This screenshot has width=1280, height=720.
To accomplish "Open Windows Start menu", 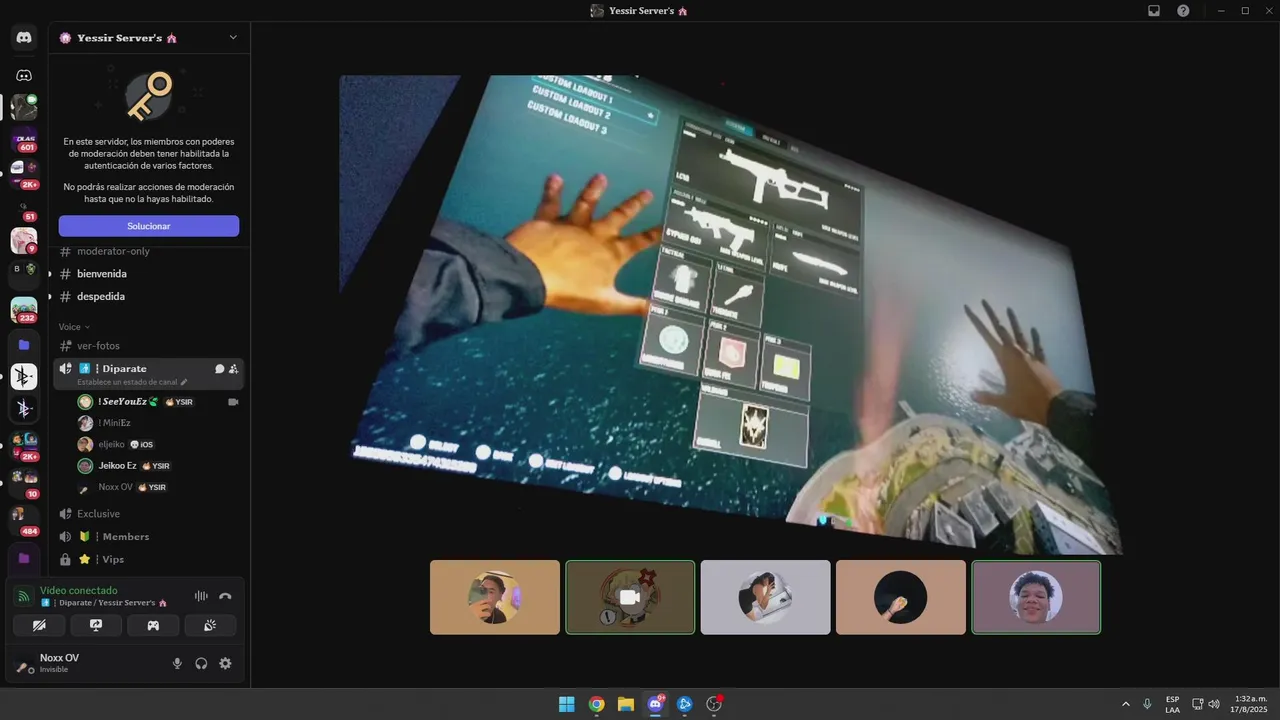I will pyautogui.click(x=566, y=704).
